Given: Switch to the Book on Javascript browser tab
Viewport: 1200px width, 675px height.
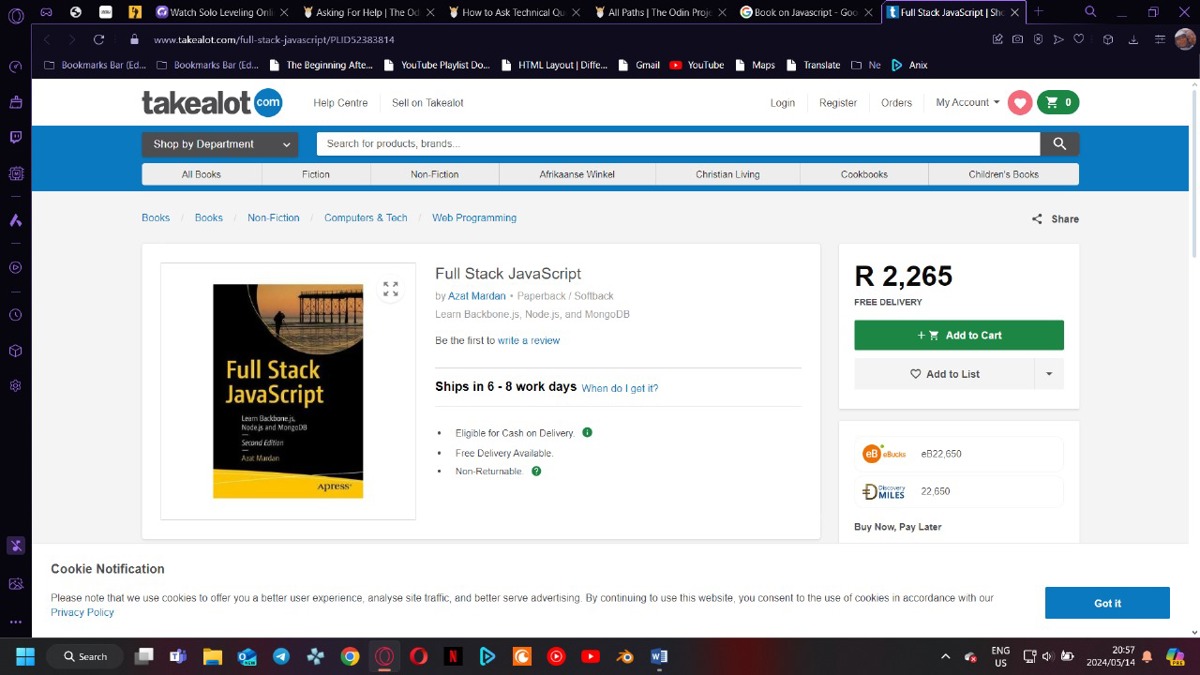Looking at the screenshot, I should 808,12.
